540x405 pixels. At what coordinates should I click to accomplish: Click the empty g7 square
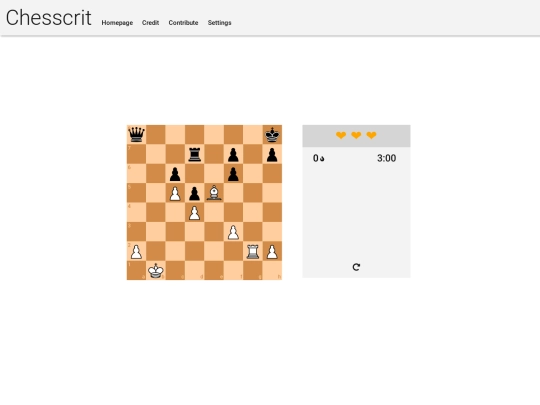[253, 154]
